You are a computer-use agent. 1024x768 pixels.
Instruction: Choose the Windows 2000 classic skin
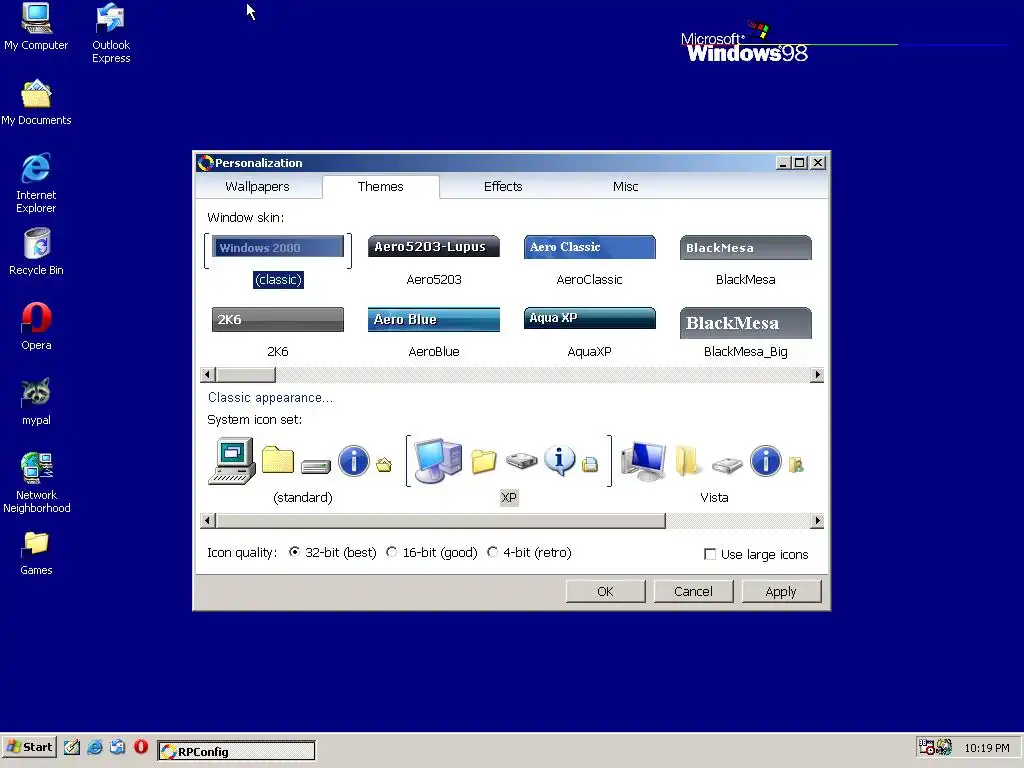[x=278, y=260]
